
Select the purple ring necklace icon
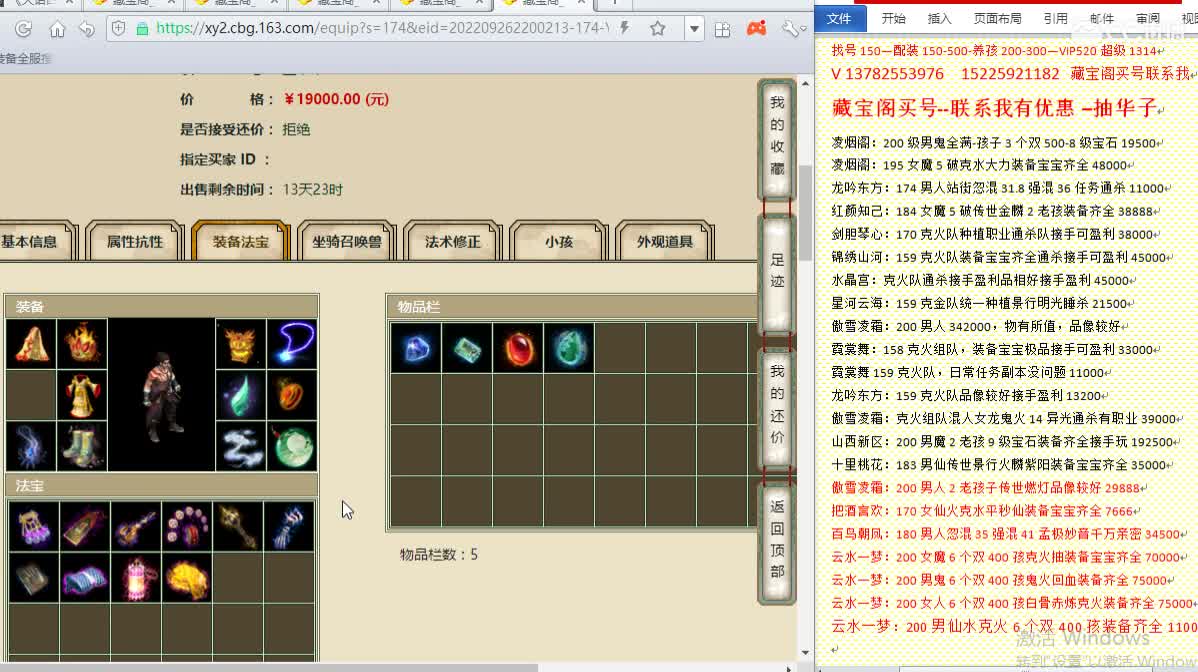pos(292,344)
